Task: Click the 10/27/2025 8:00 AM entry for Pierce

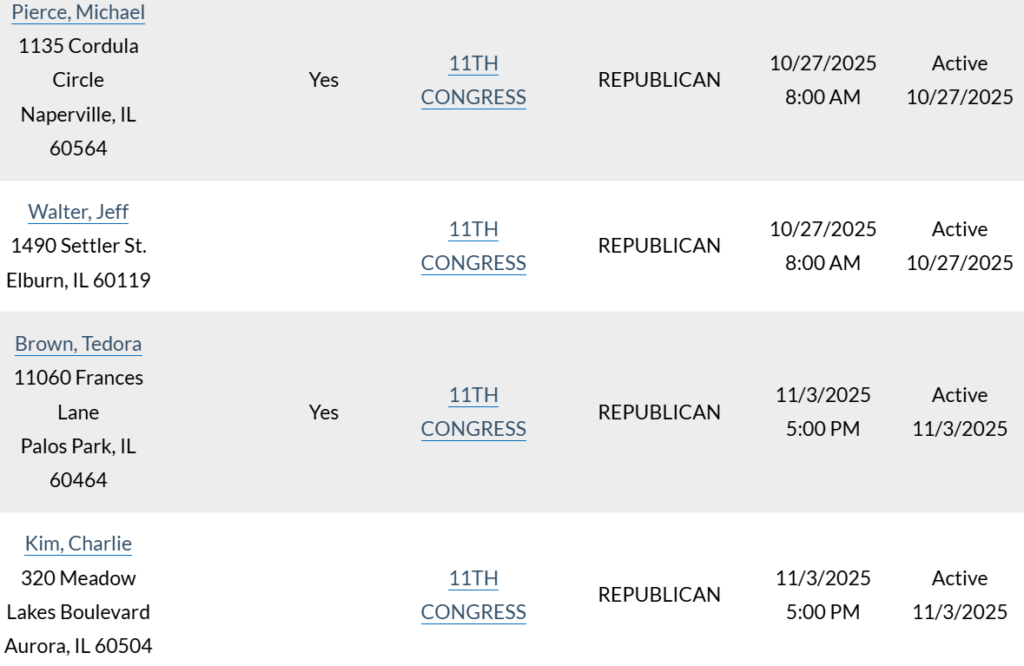Action: click(x=822, y=80)
